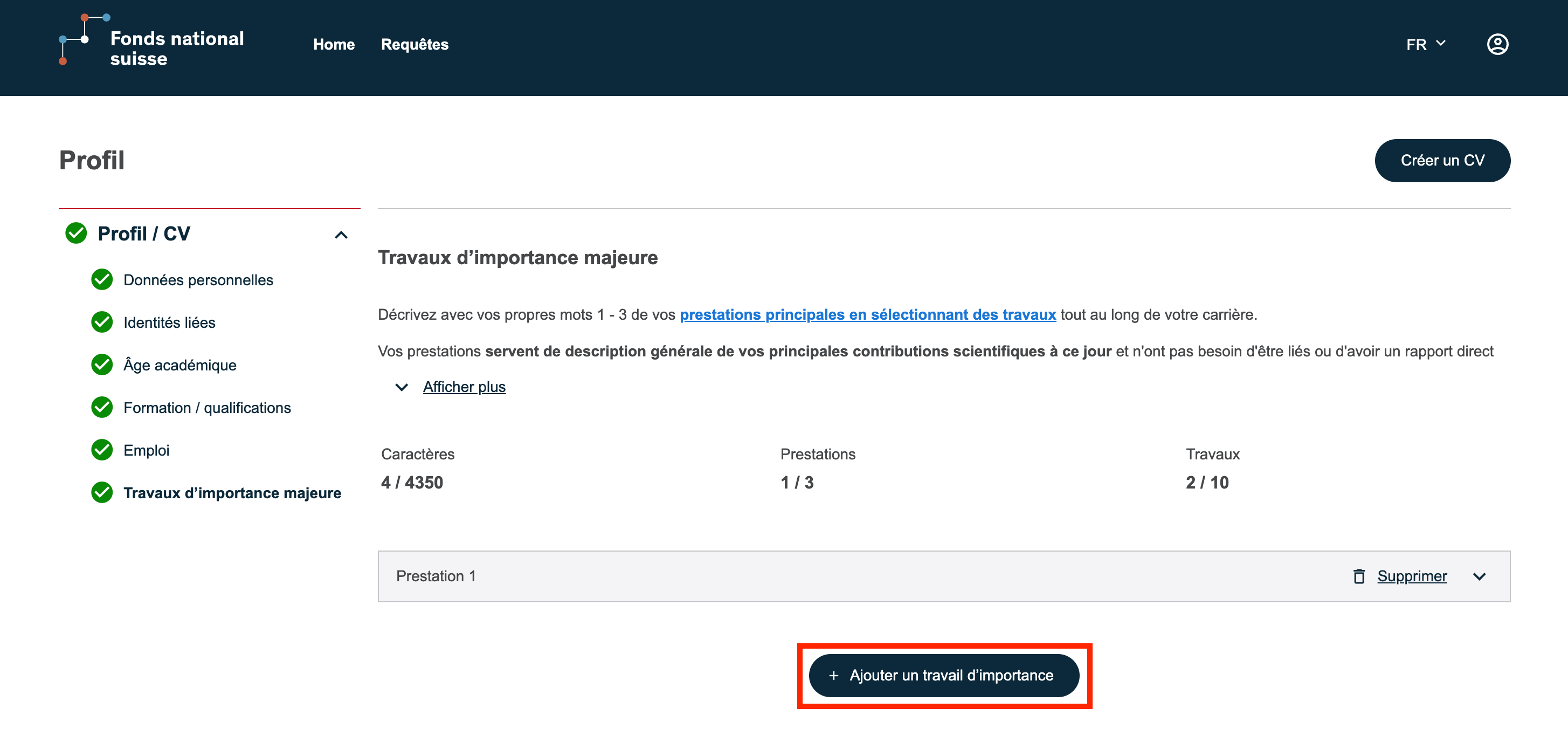
Task: Click the green check beside Emploi
Action: [102, 450]
